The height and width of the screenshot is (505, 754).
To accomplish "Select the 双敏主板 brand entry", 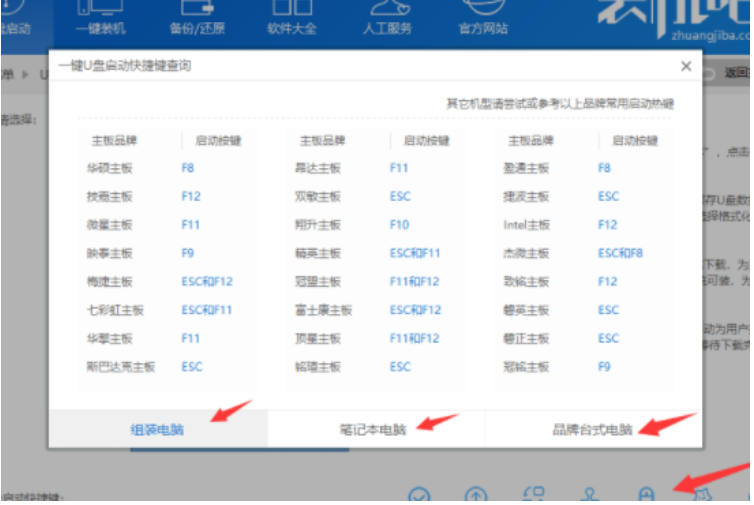I will coord(318,196).
